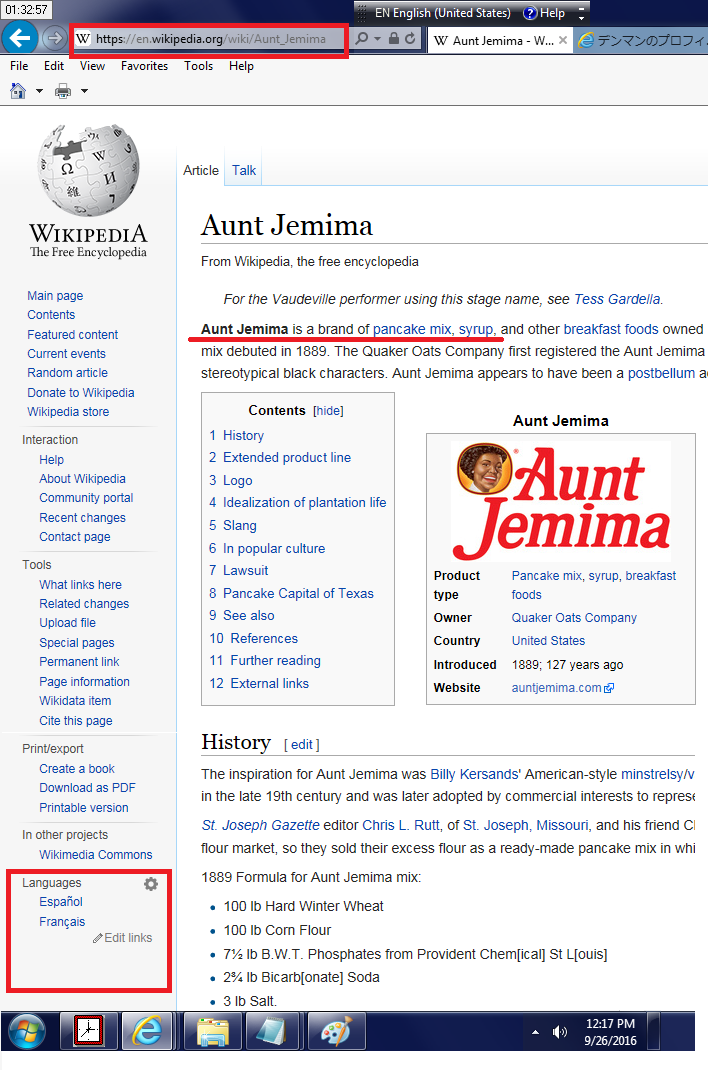The width and height of the screenshot is (708, 1070).
Task: Open the Print button dropdown arrow
Action: click(x=84, y=91)
